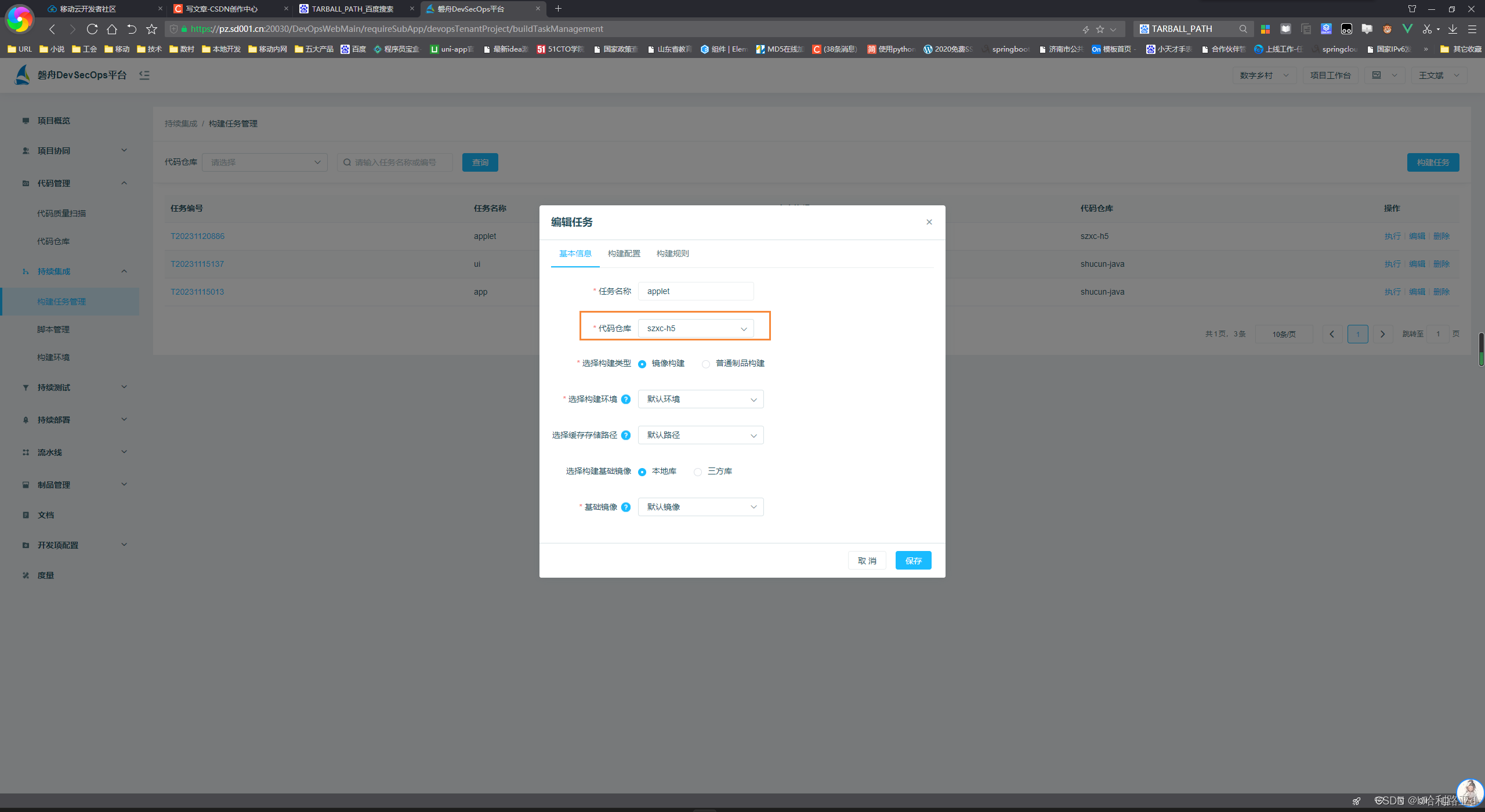Switch to the 基本信息 tab
Screen dimensions: 1485x812
pyautogui.click(x=575, y=253)
